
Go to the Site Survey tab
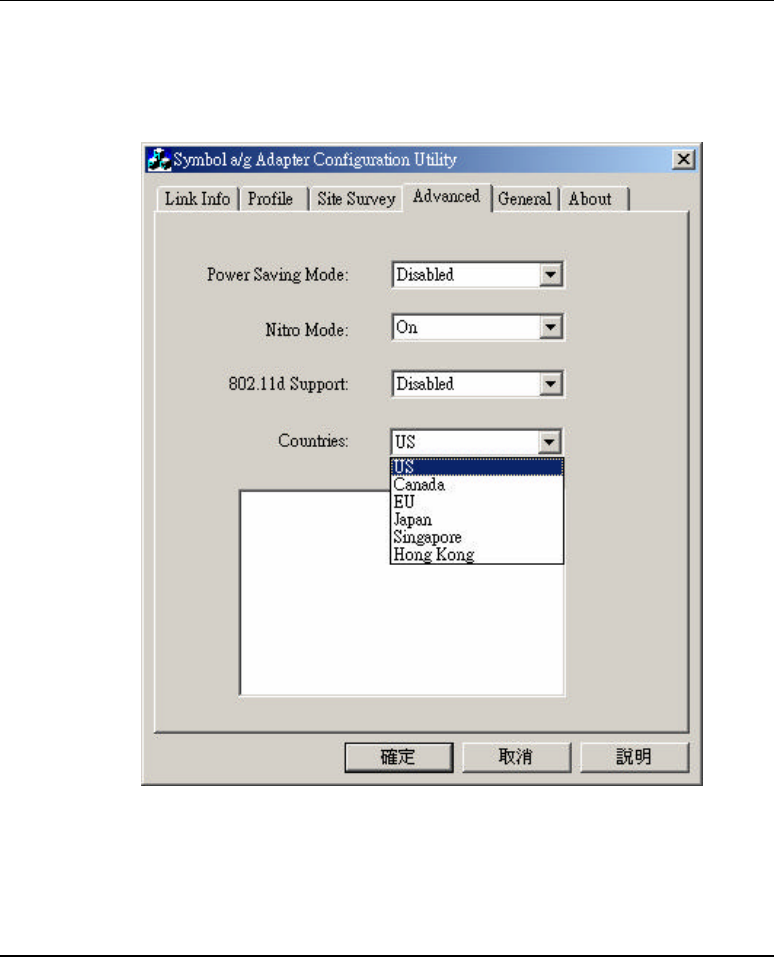click(356, 199)
